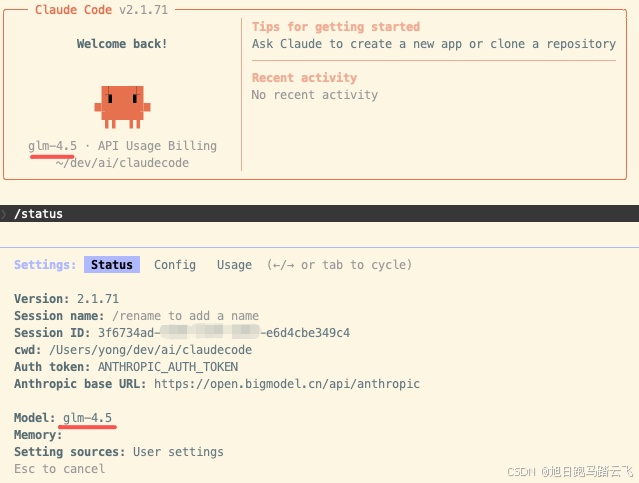639x483 pixels.
Task: Click the Model value 'glm-4.5'
Action: tap(87, 418)
